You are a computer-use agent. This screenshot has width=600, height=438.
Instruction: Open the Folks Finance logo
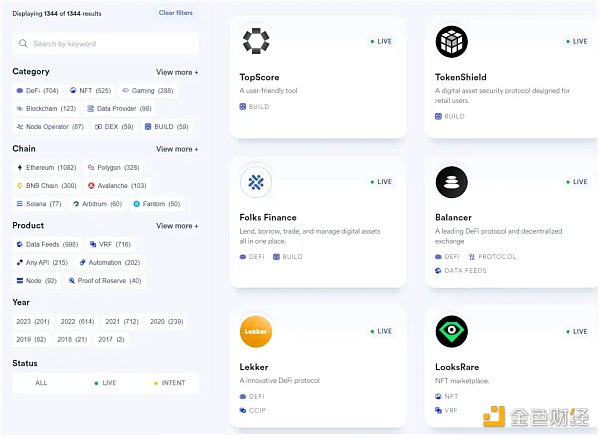tap(256, 182)
